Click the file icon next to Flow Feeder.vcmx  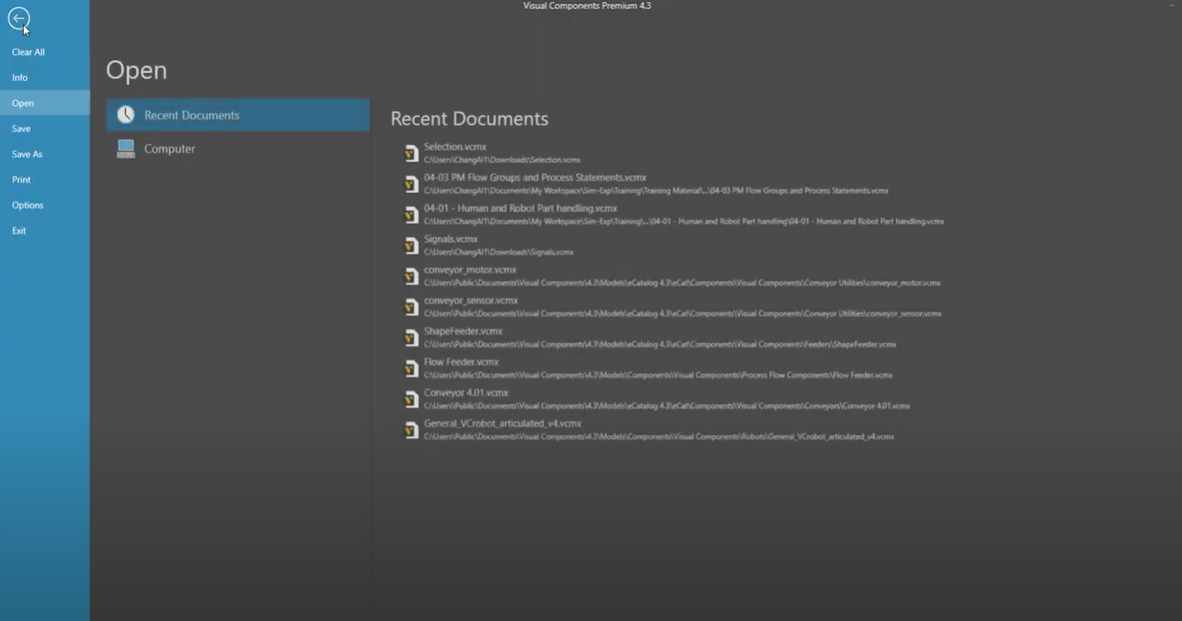pos(411,368)
